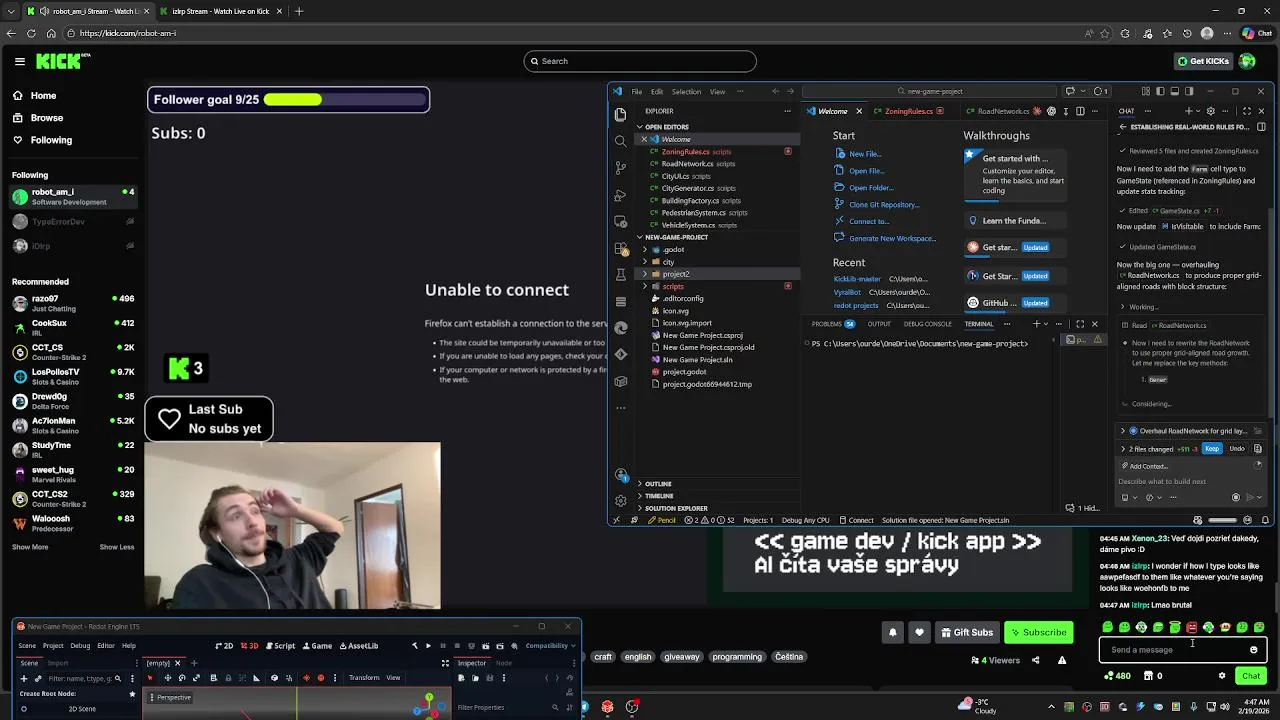Toggle VS Code Secondary Side Bar layout icon
Screen dimensions: 1280x720
[1187, 91]
